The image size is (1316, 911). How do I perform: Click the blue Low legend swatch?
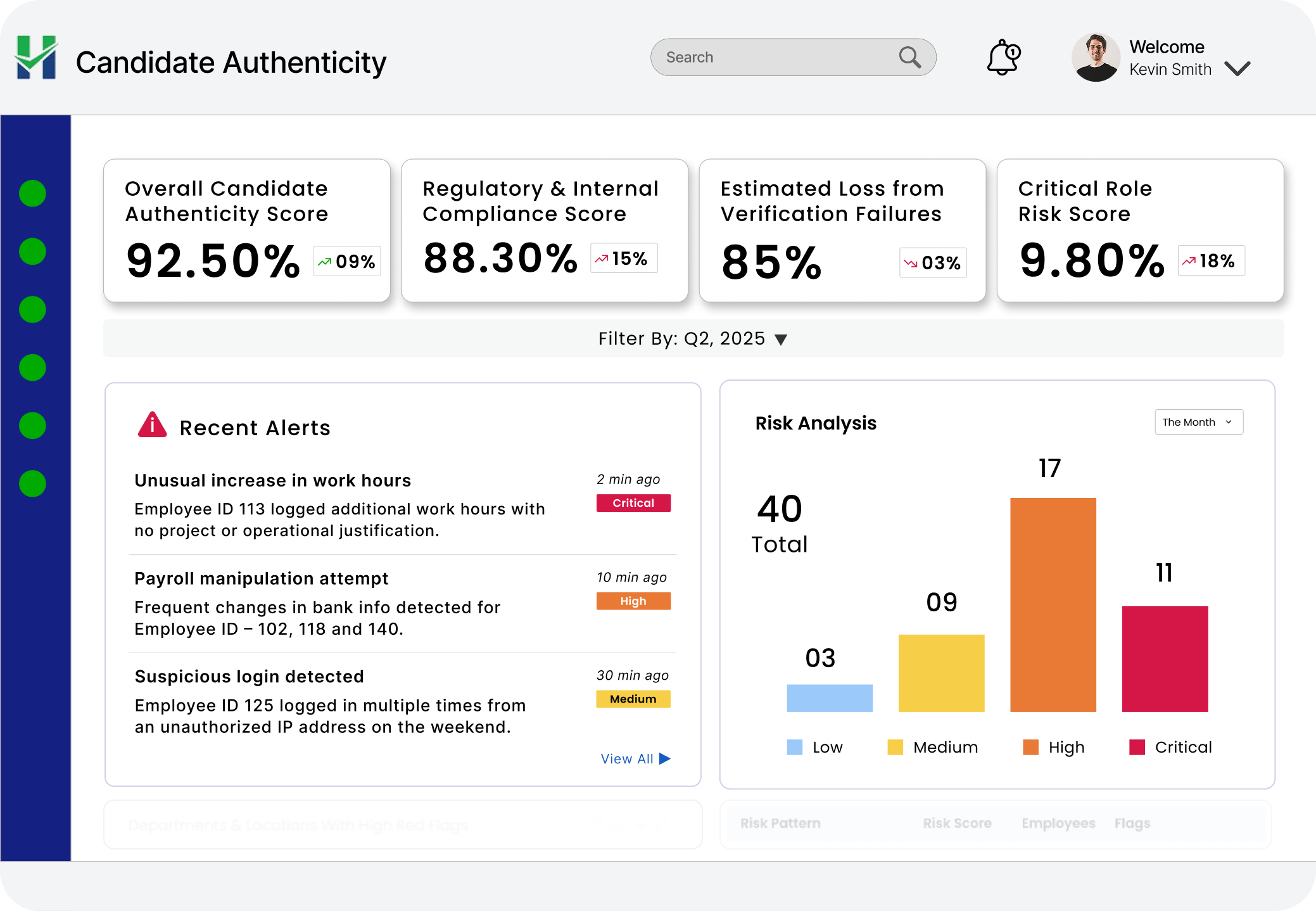[x=794, y=747]
